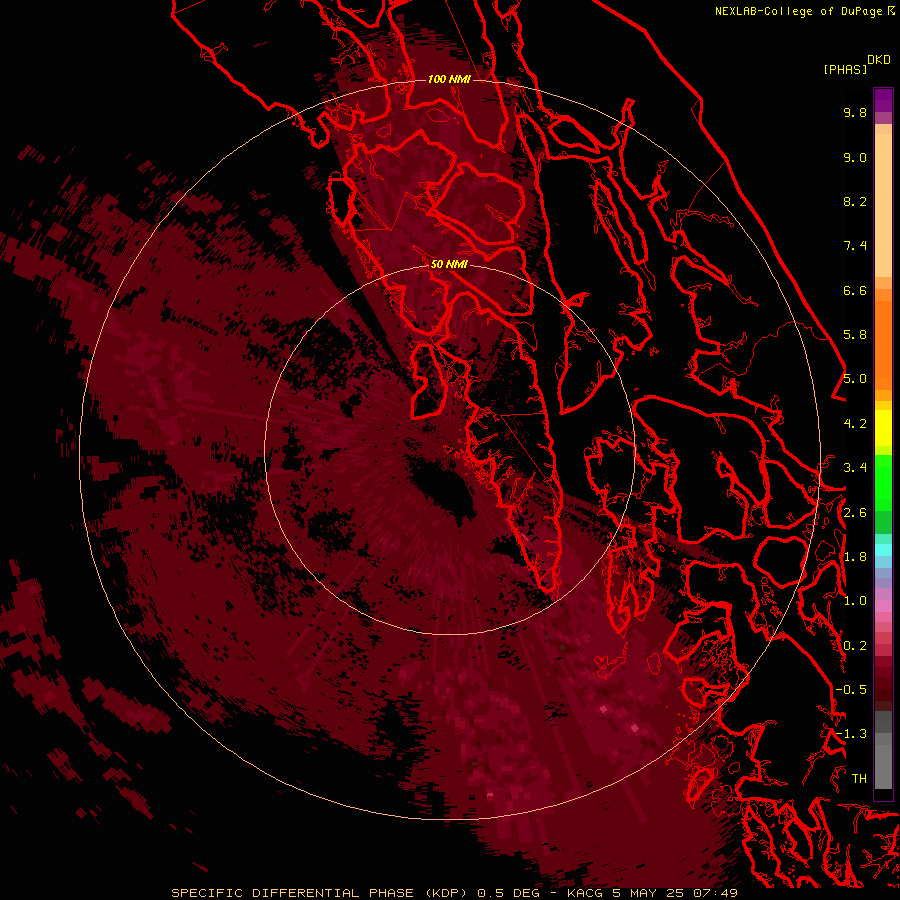This screenshot has width=900, height=900.
Task: Click SPECIFIC DIFFERENTIAL PHASE (KDP) title text
Action: click(321, 893)
